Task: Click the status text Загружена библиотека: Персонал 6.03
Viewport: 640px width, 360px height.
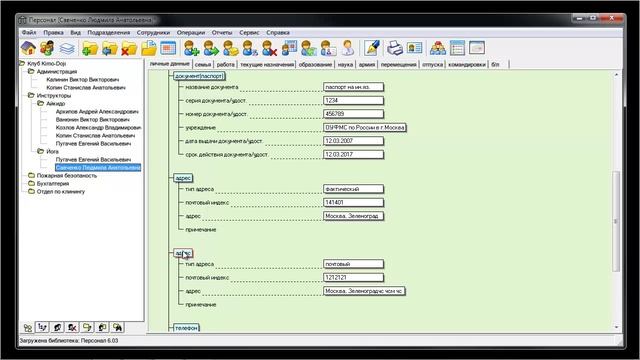Action: click(69, 340)
